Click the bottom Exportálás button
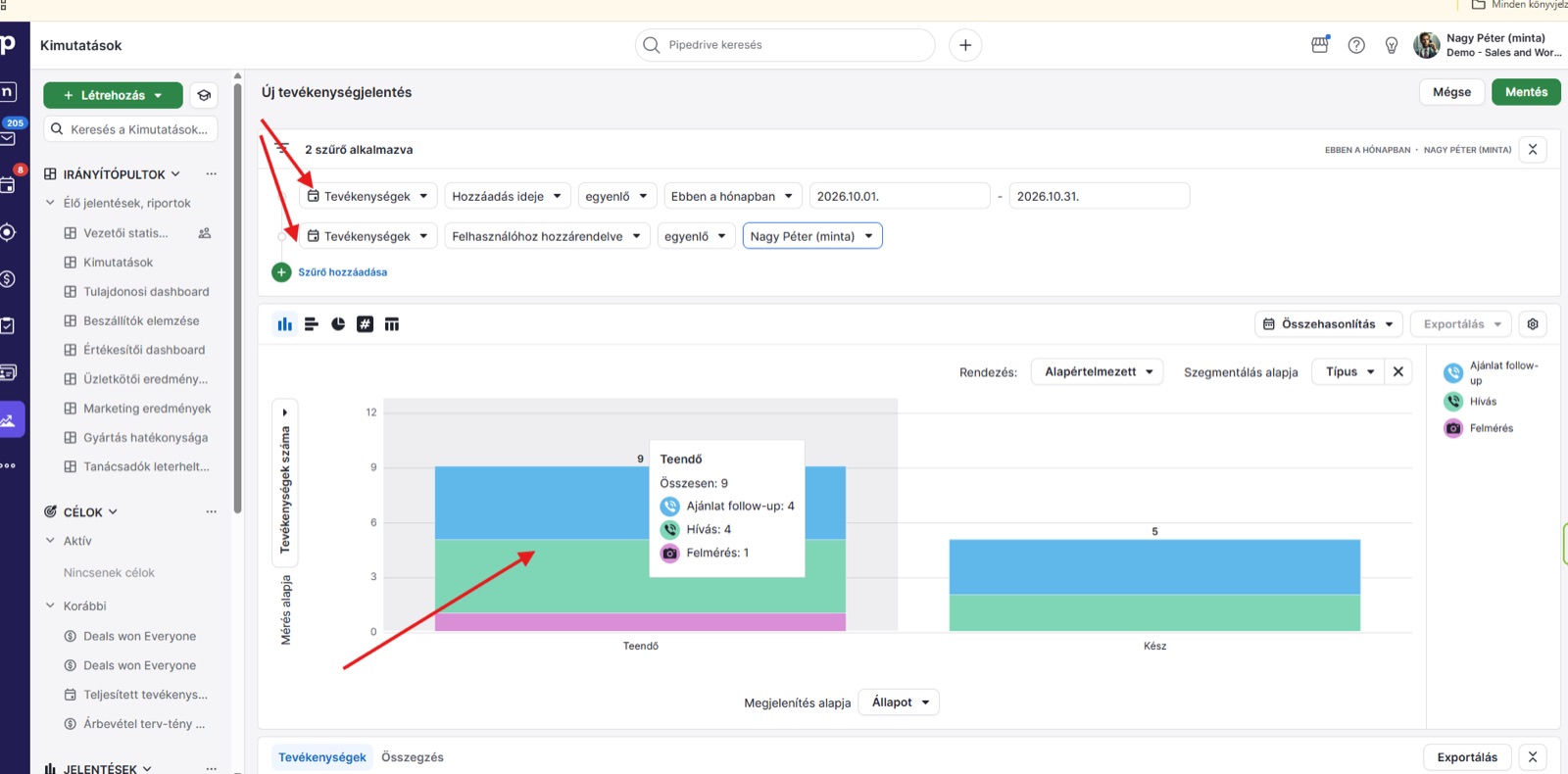Screen dimensions: 1568x774 [x=1467, y=757]
